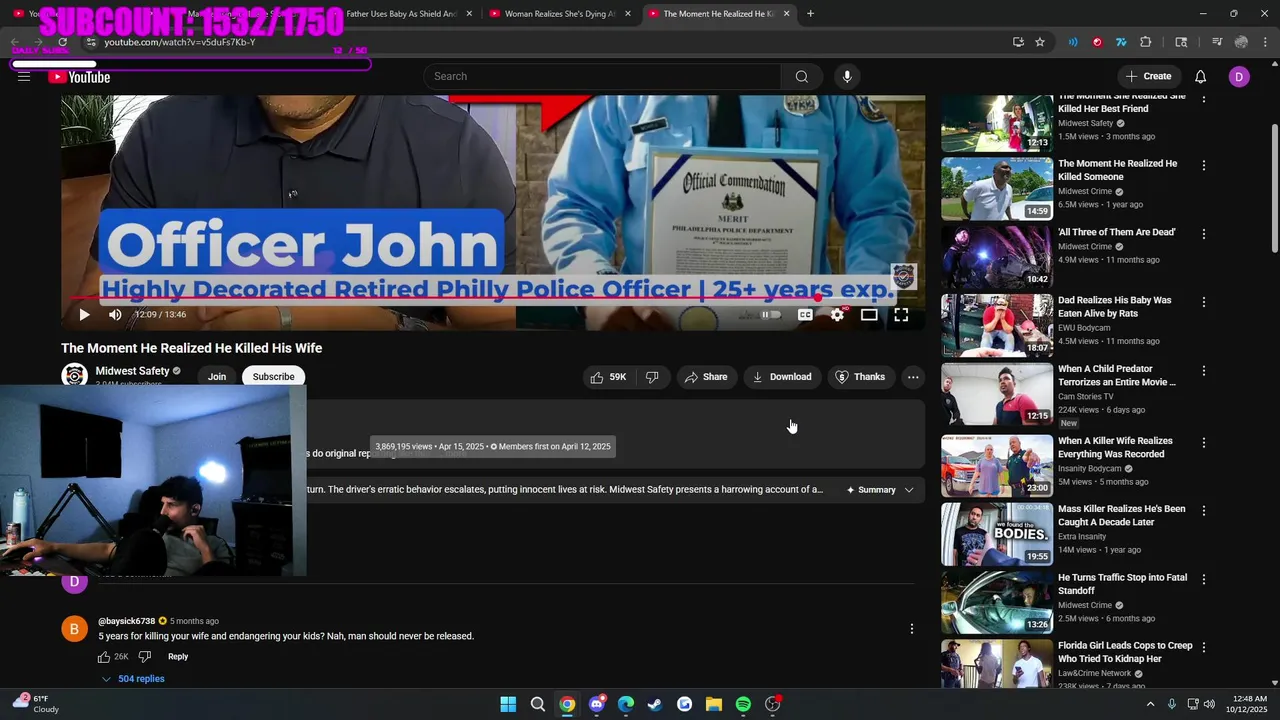1280x720 pixels.
Task: Open 'Dad Realizes His Baby Was Eaten' thumbnail
Action: click(x=997, y=325)
